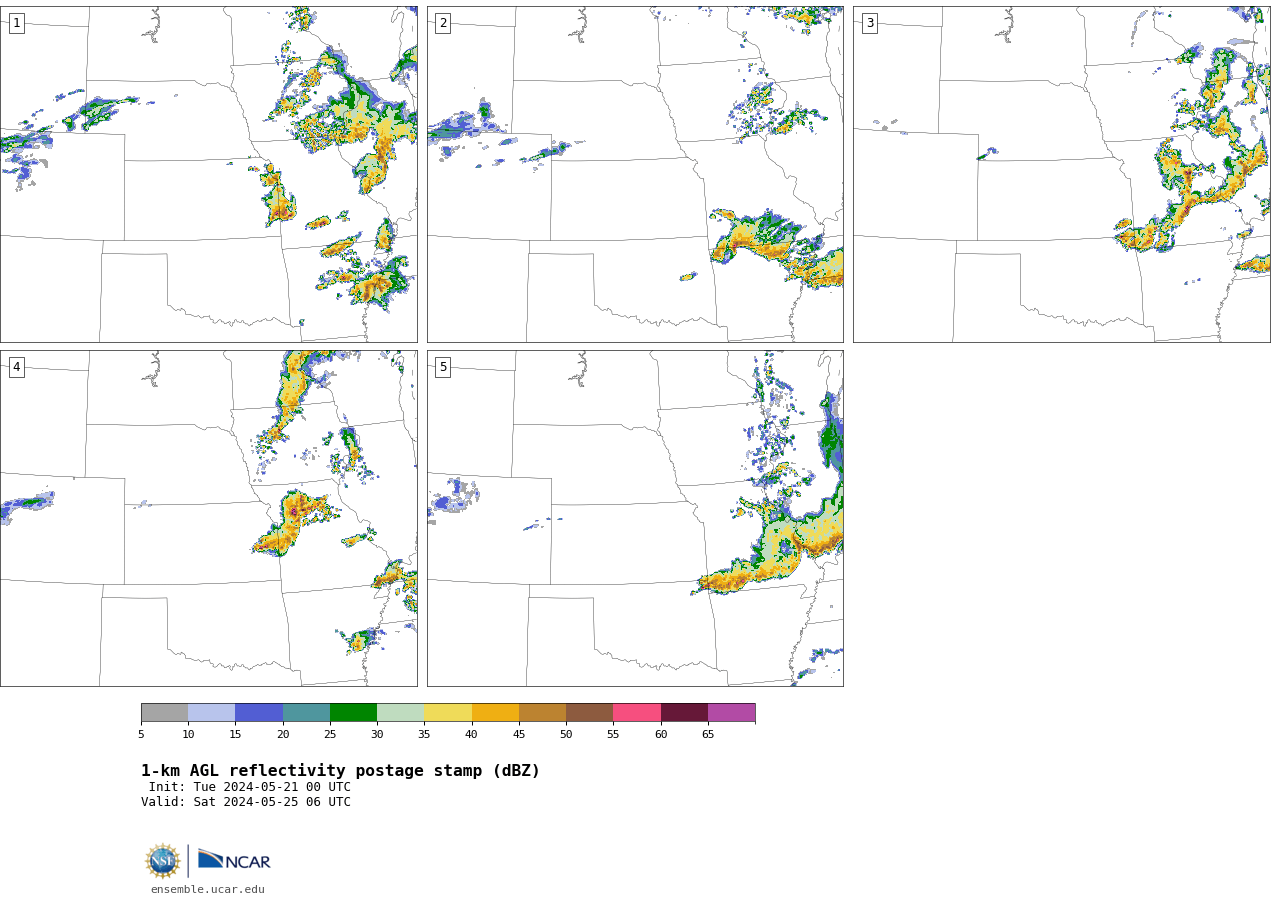Viewport: 1280px width, 901px height.
Task: Click the dark green 25-30 dBZ swatch
Action: 353,713
